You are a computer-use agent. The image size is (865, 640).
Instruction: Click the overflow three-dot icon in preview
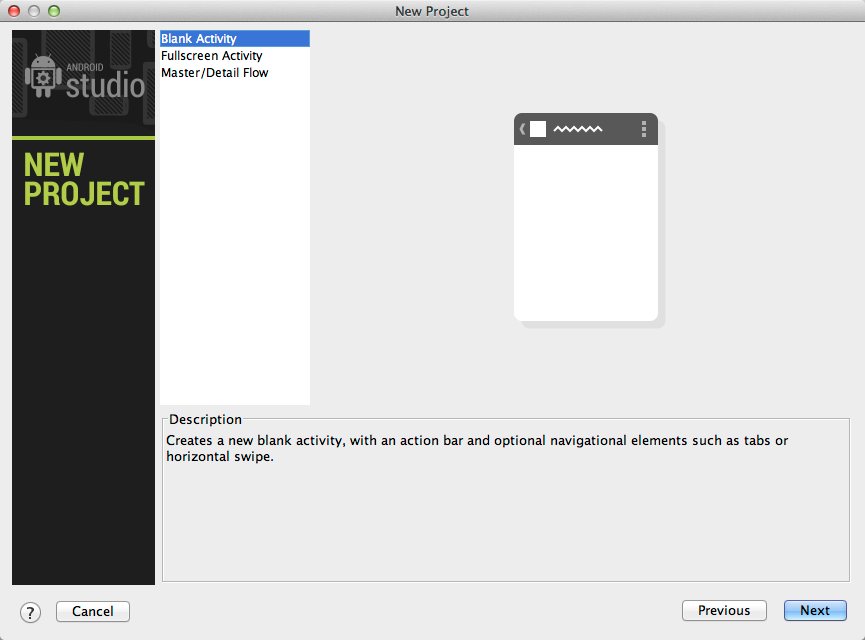644,129
